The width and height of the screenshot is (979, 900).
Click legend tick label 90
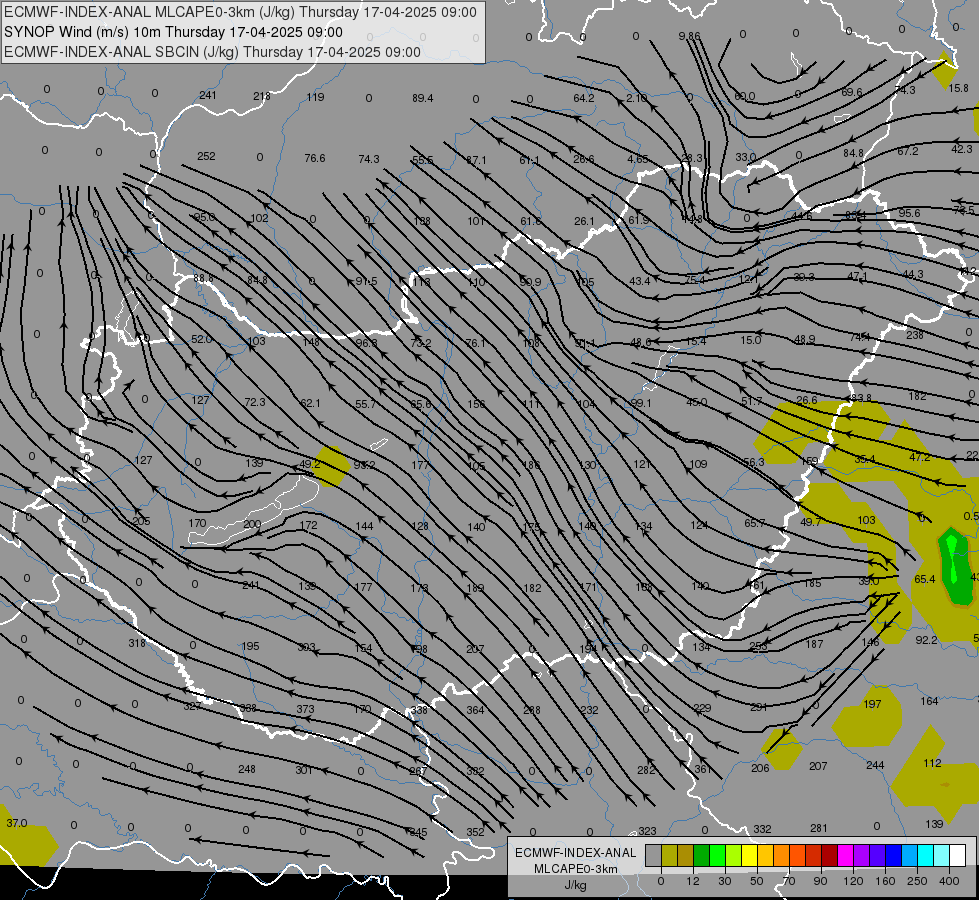click(820, 881)
